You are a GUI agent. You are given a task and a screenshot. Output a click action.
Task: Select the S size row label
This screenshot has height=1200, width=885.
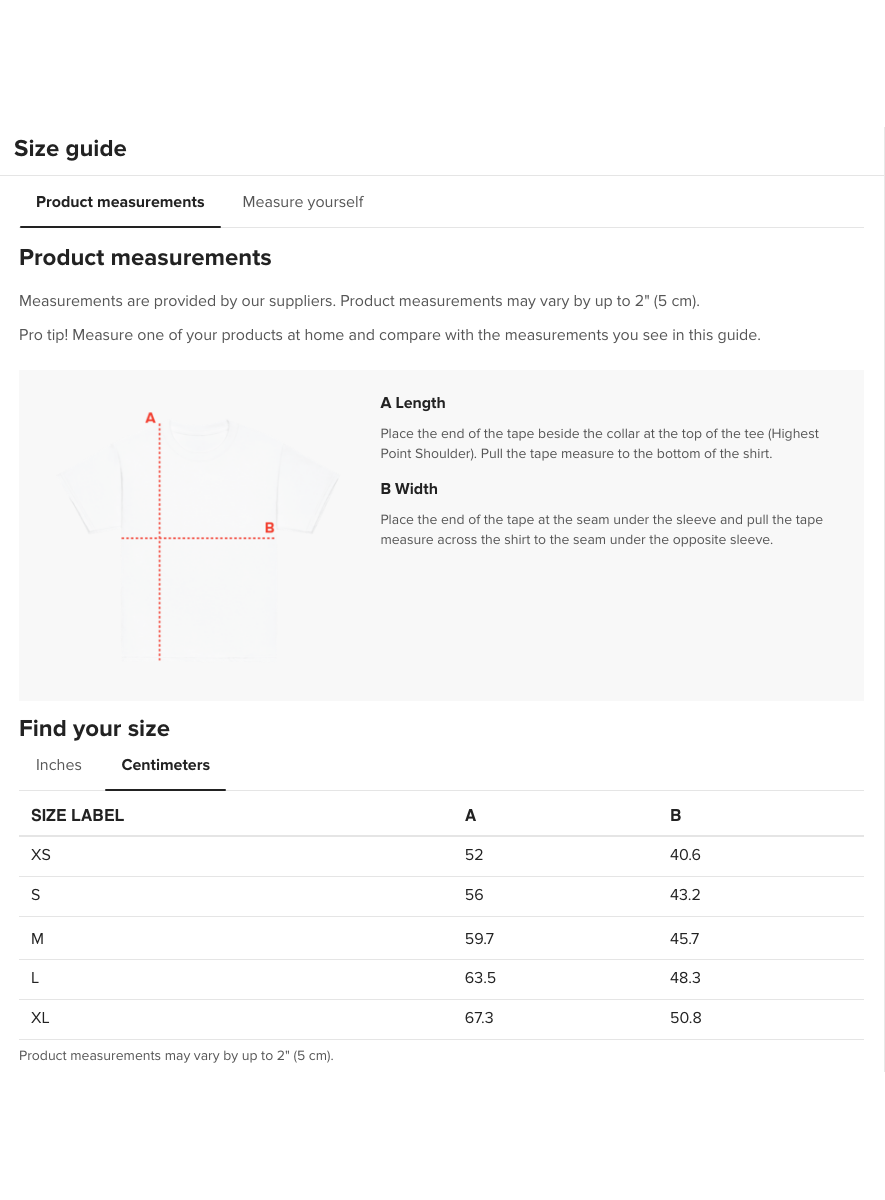point(36,895)
